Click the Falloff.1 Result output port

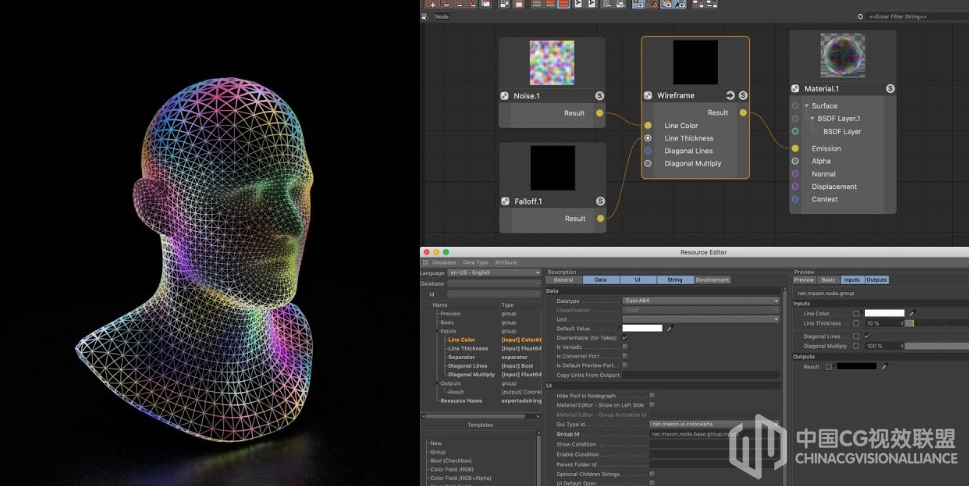pyautogui.click(x=600, y=218)
